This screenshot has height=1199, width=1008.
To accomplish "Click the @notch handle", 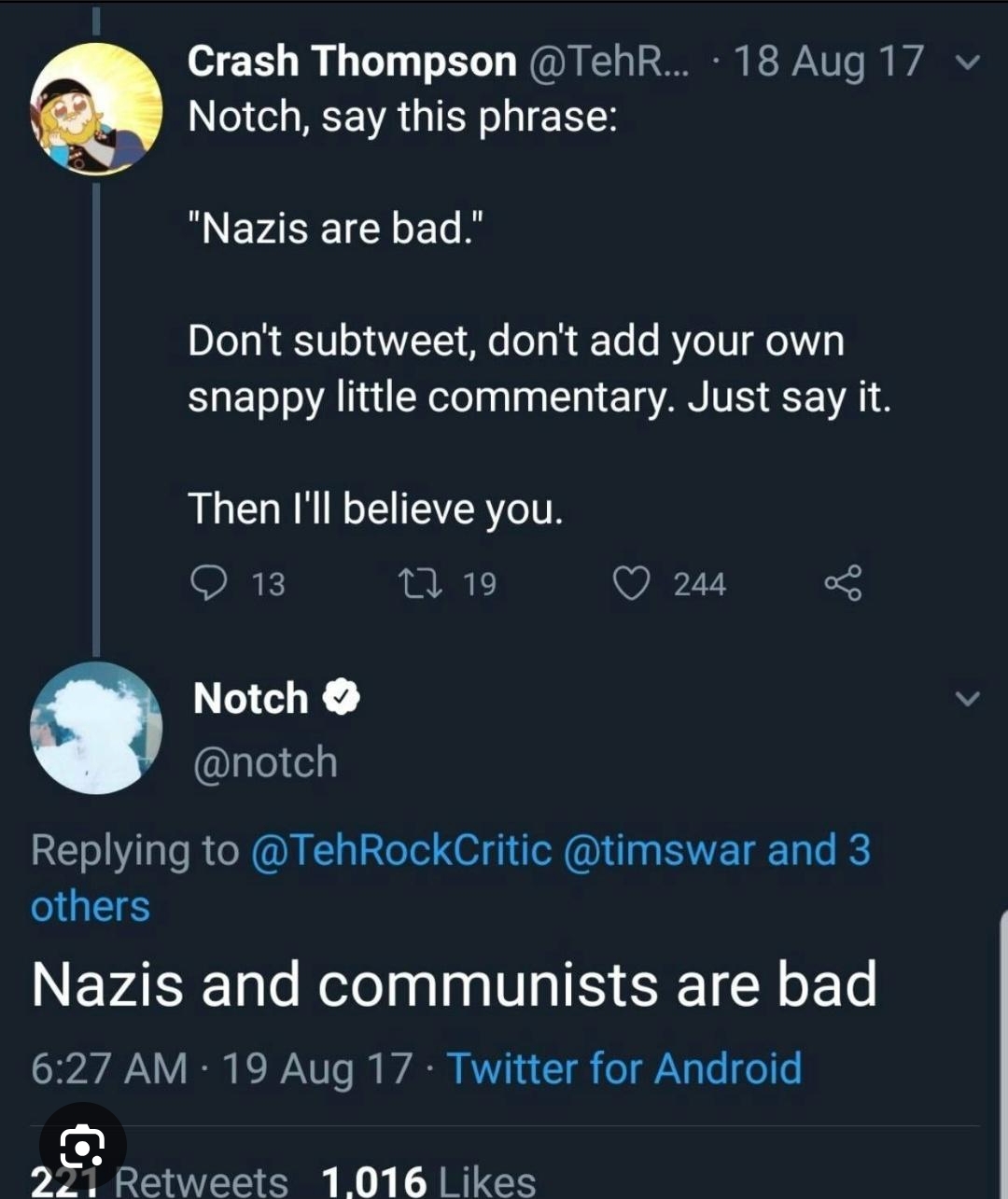I will pos(265,762).
